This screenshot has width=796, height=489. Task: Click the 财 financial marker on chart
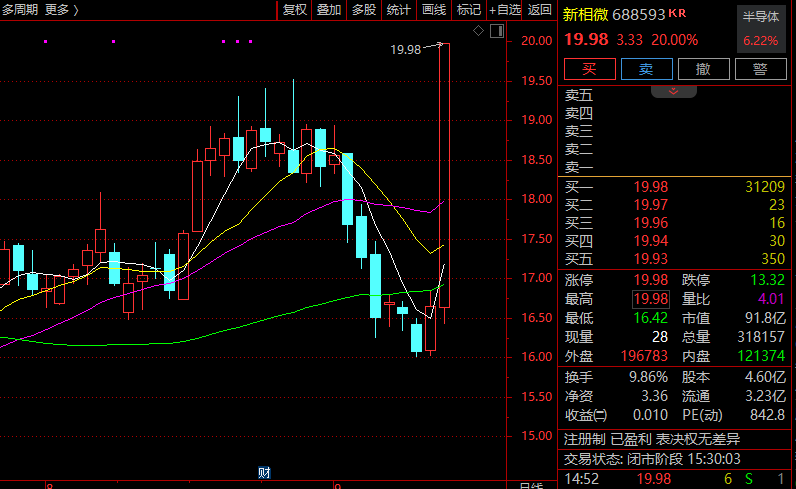coord(263,471)
